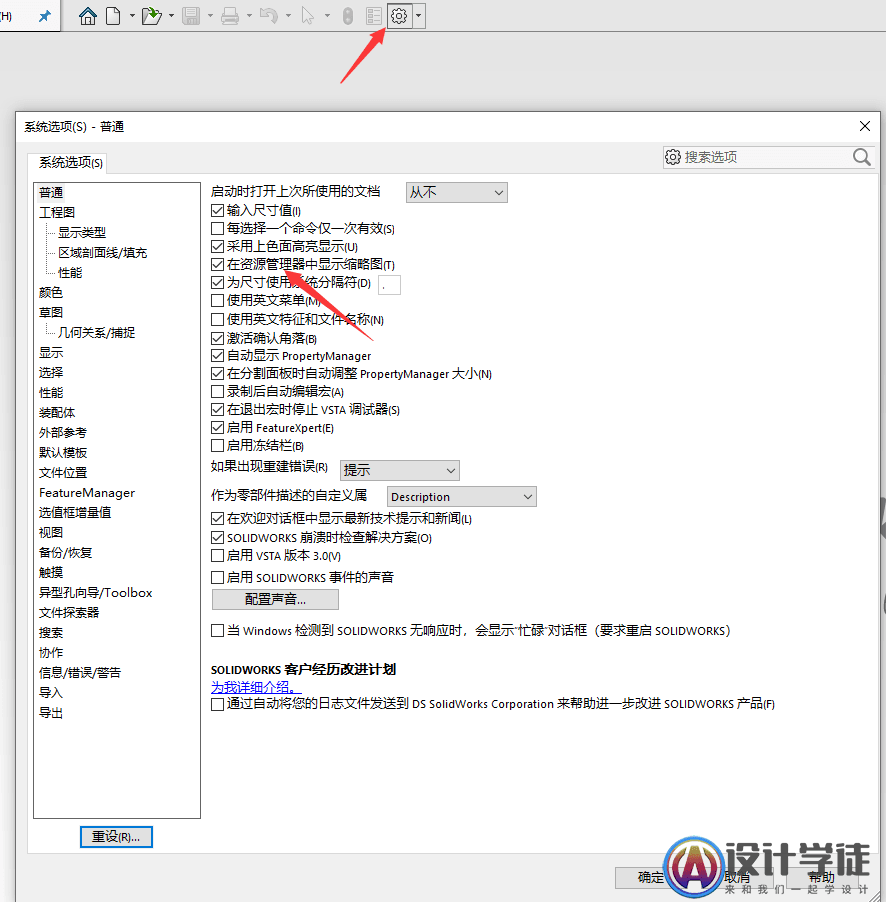Select 区域剖面线/填充 in the tree
886x902 pixels.
tap(102, 253)
